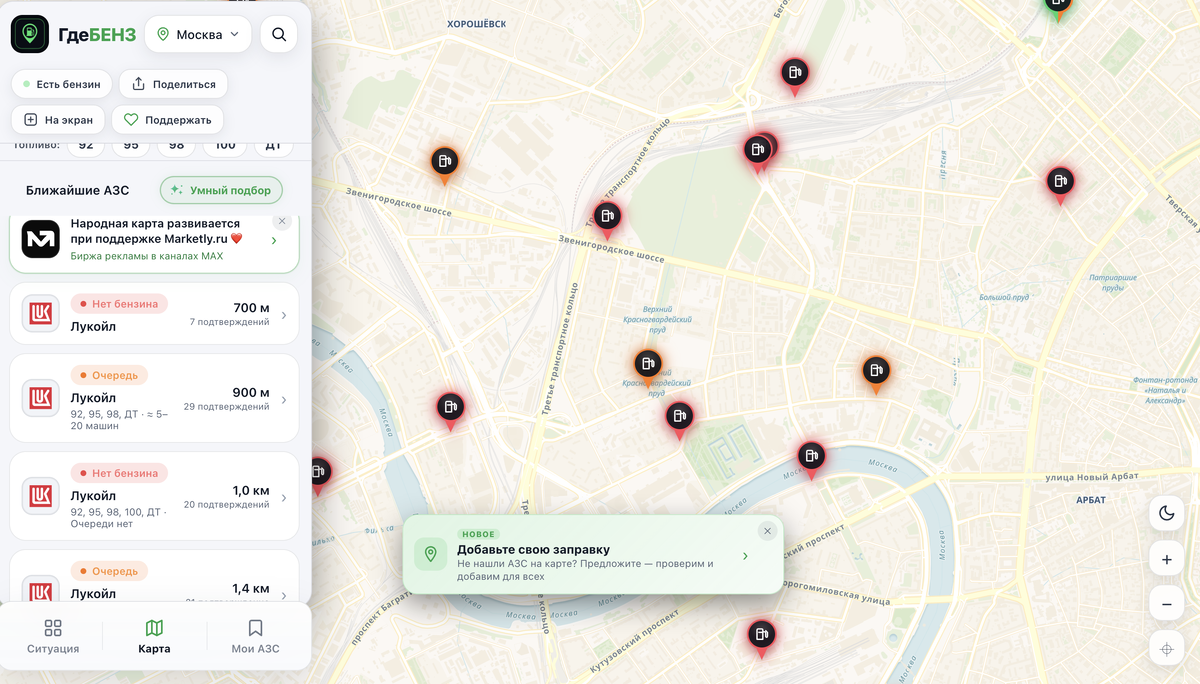
Task: Open the Marketly.ru sponsor banner
Action: (x=154, y=241)
